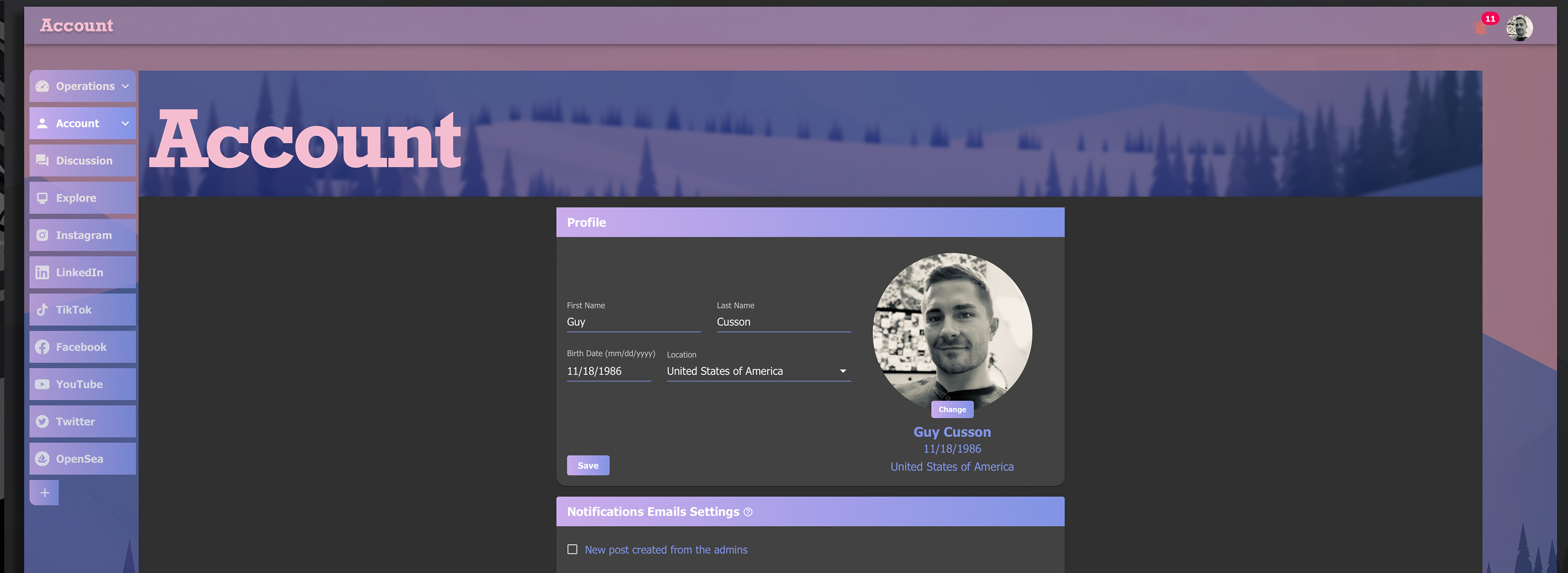The width and height of the screenshot is (1568, 573).
Task: Click the Facebook logo icon
Action: pos(42,347)
